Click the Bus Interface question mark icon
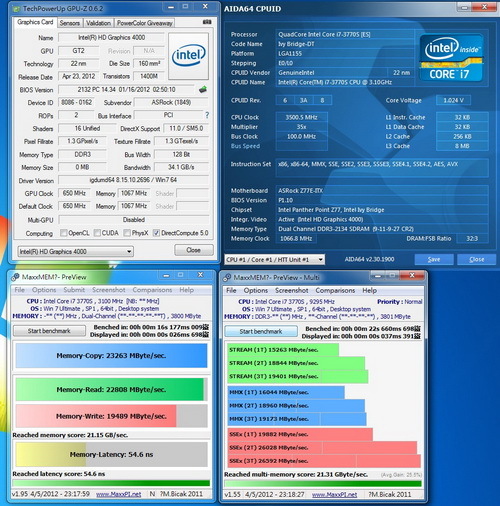Screen dimensions: 500x506 click(207, 115)
